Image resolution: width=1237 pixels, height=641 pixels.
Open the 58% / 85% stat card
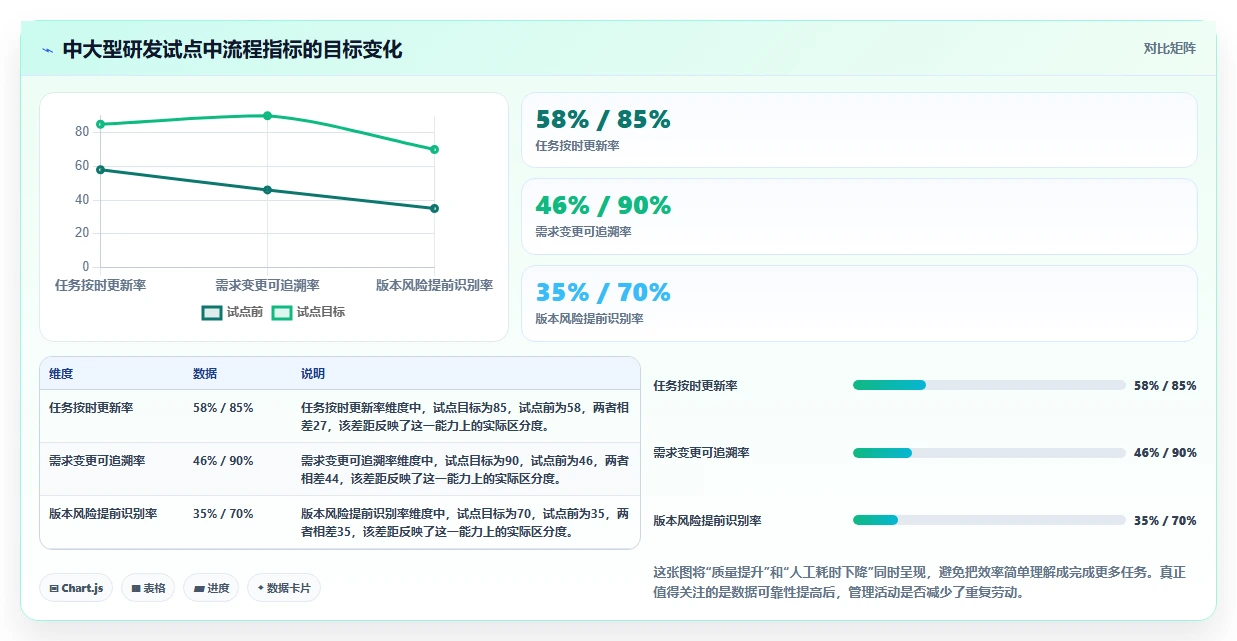point(859,130)
